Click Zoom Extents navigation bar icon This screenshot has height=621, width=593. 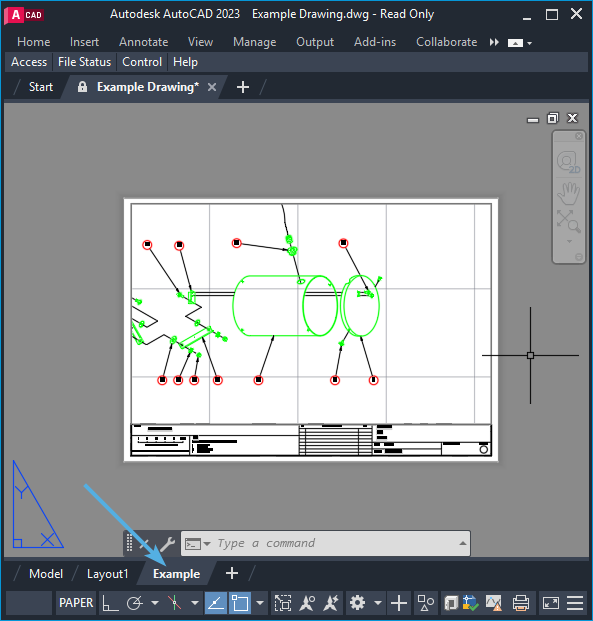(568, 221)
